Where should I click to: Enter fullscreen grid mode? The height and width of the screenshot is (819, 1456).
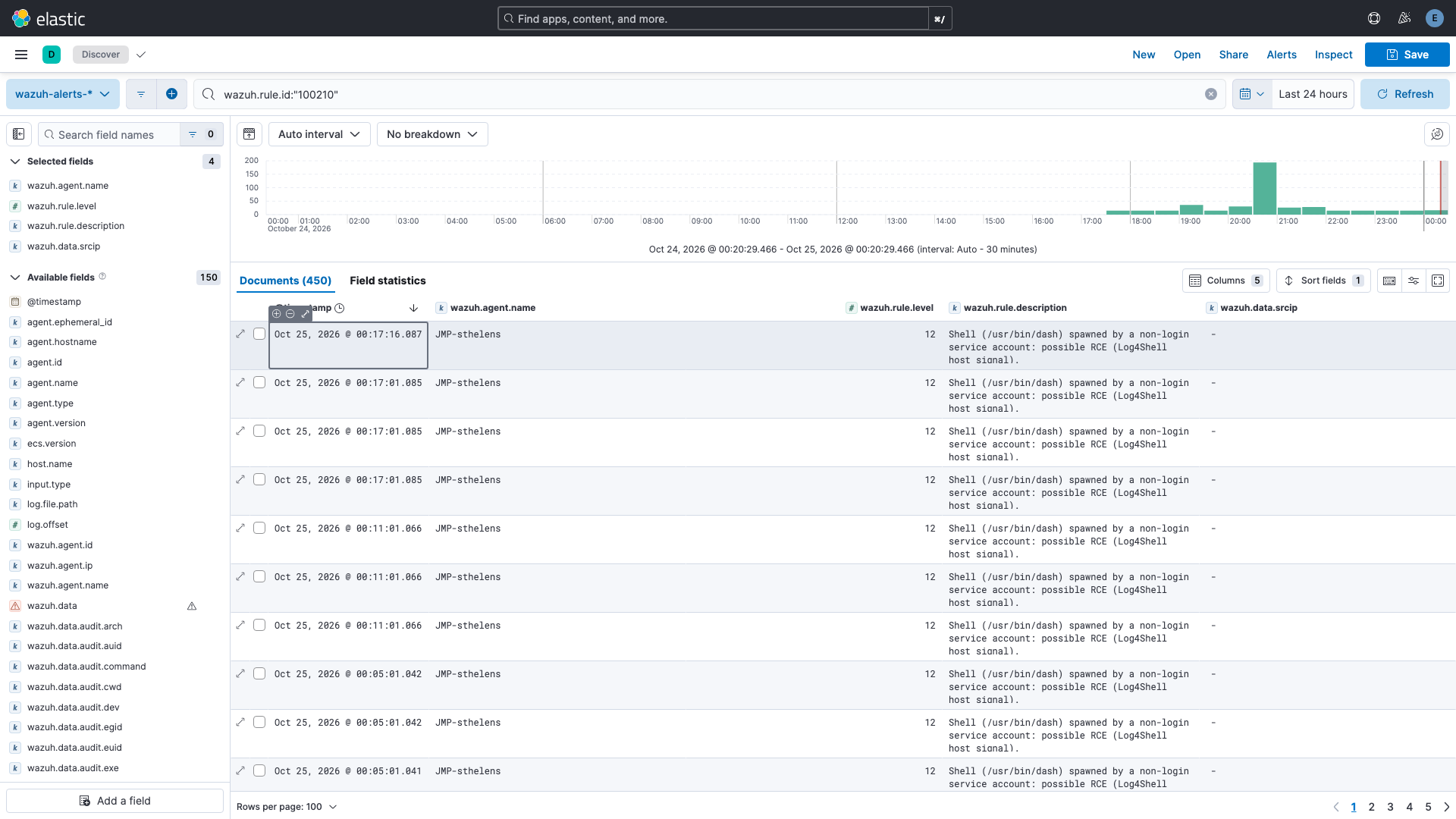tap(1438, 281)
